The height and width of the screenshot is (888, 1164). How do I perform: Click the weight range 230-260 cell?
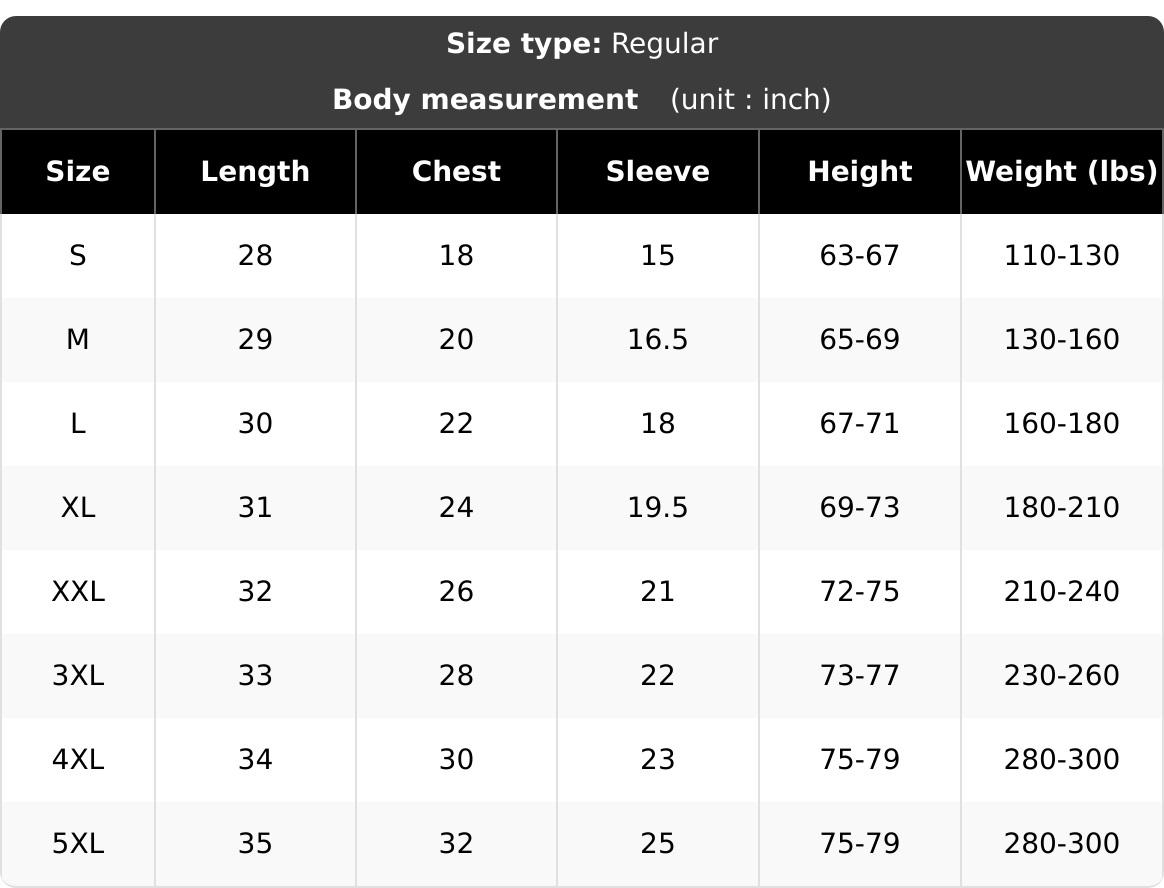tap(1062, 675)
